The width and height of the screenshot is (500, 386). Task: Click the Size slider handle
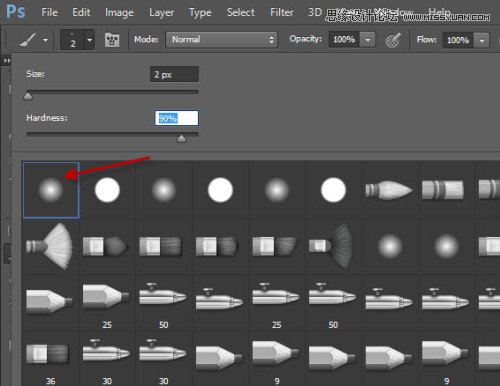pyautogui.click(x=28, y=96)
